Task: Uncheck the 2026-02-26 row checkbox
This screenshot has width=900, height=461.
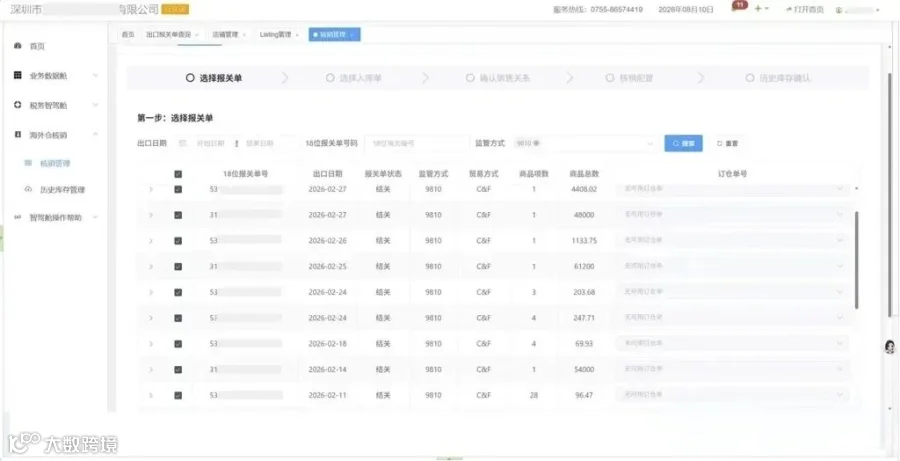Action: (178, 241)
